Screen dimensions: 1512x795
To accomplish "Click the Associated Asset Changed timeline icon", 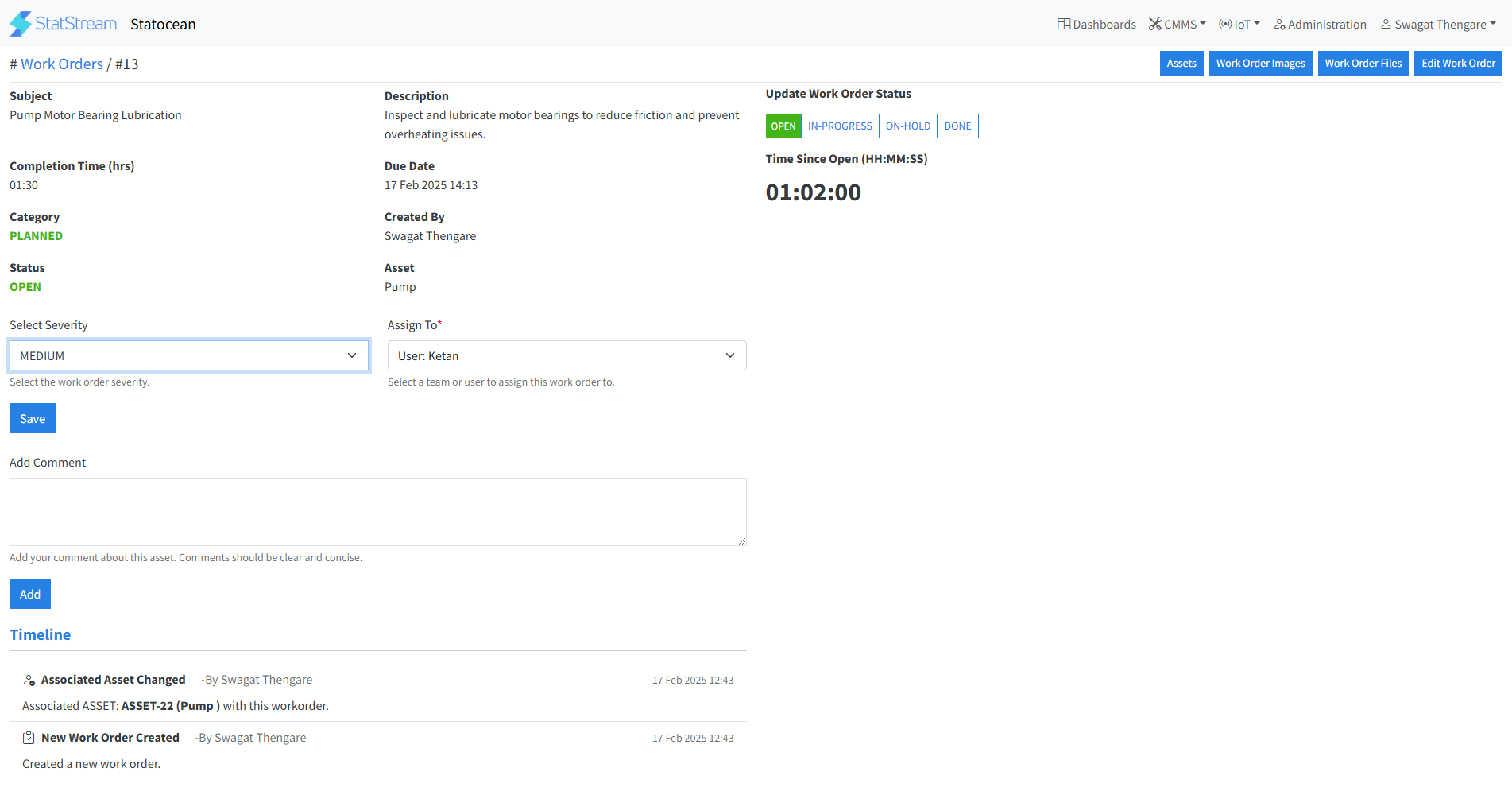I will [x=29, y=681].
